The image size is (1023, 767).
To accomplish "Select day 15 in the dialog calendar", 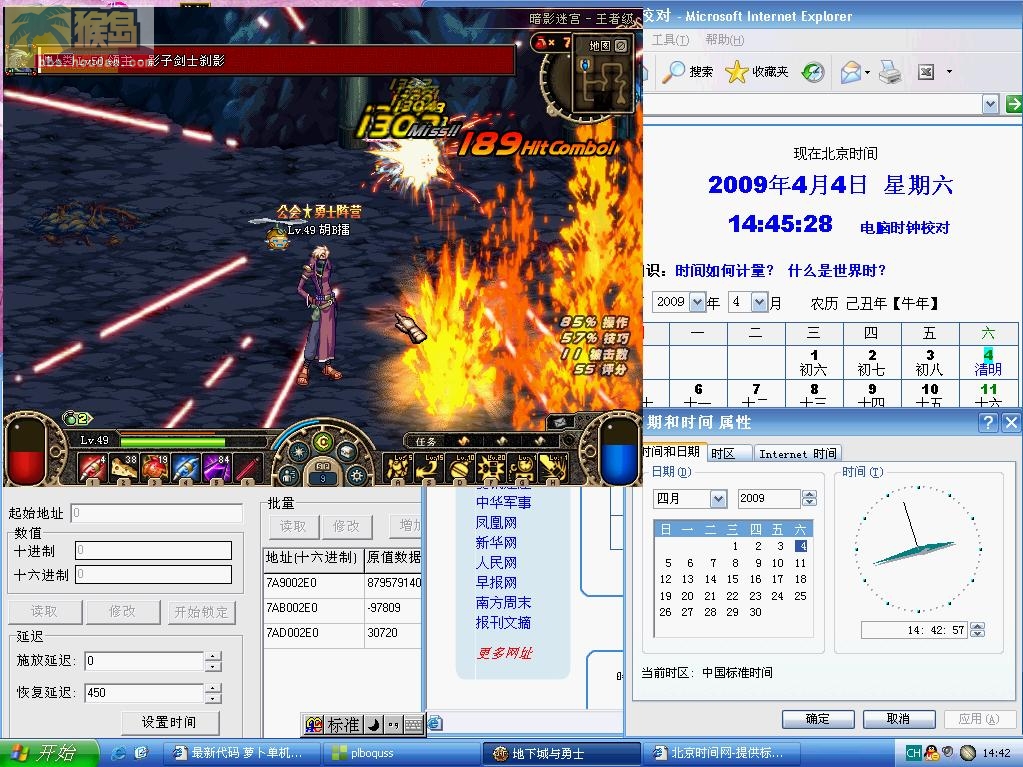I will point(733,579).
